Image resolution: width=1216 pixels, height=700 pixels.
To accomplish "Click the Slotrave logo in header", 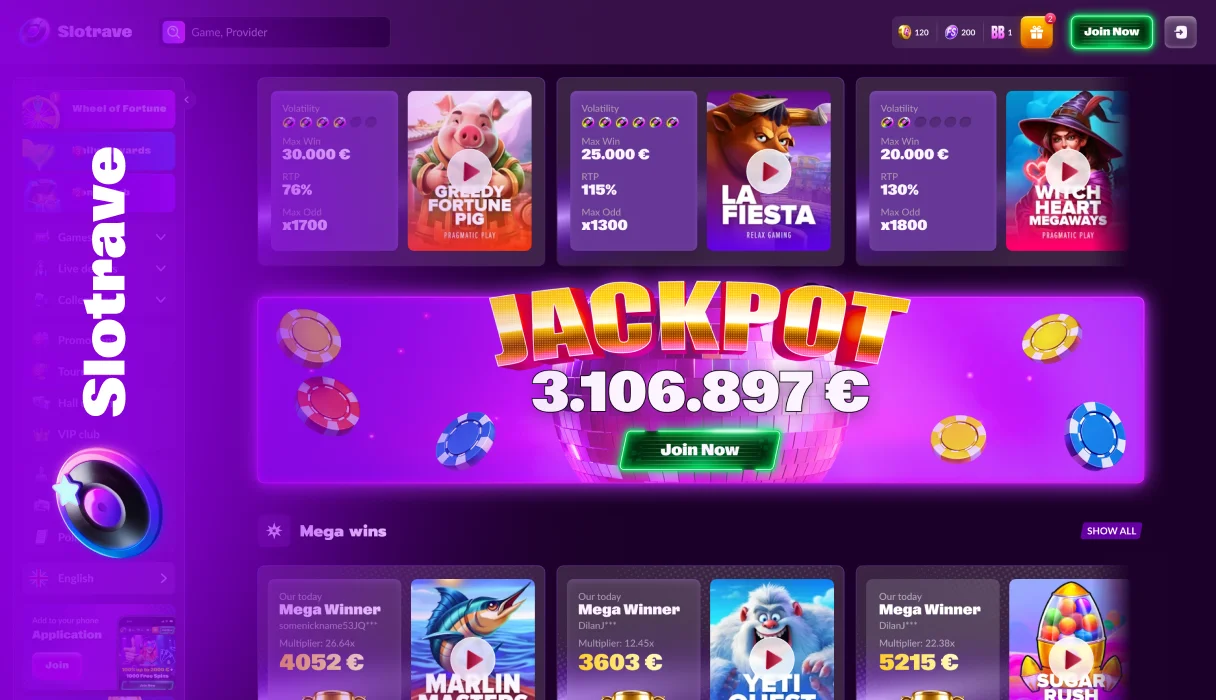I will [x=76, y=32].
